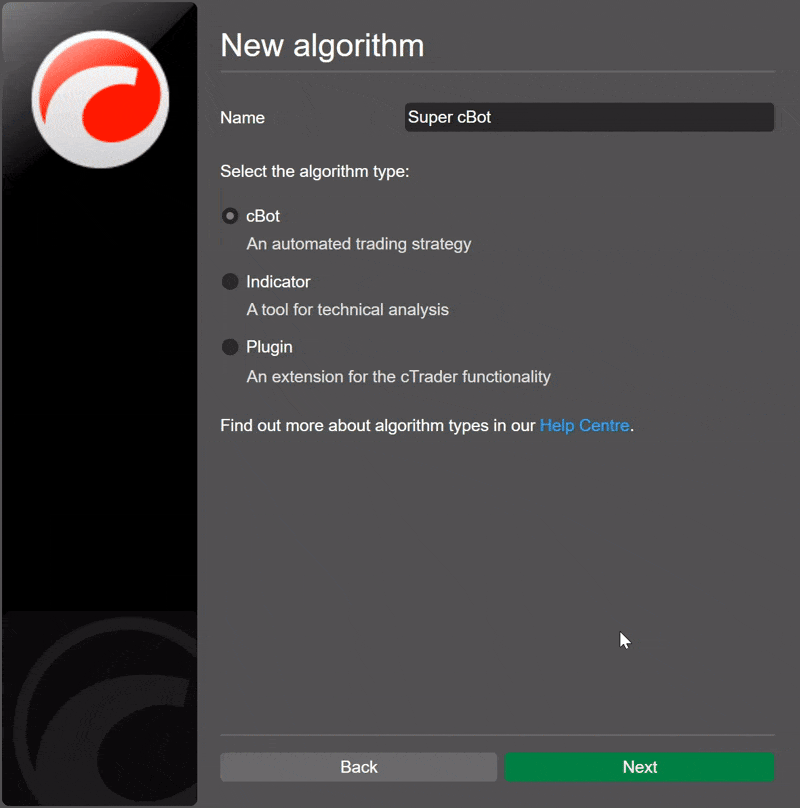Click the "Plugin" option label

(x=269, y=347)
